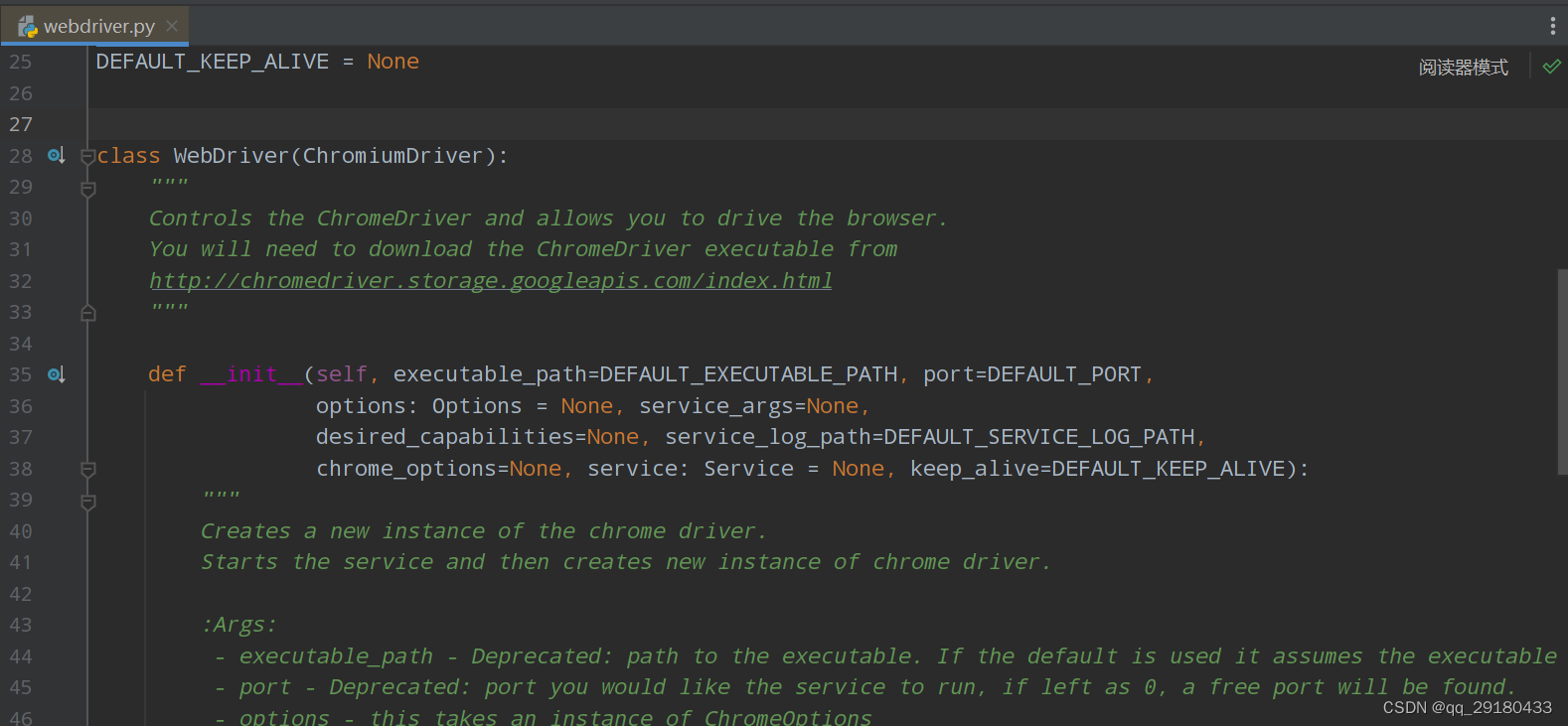
Task: Click the ':Args:' docstring text
Action: [x=239, y=625]
